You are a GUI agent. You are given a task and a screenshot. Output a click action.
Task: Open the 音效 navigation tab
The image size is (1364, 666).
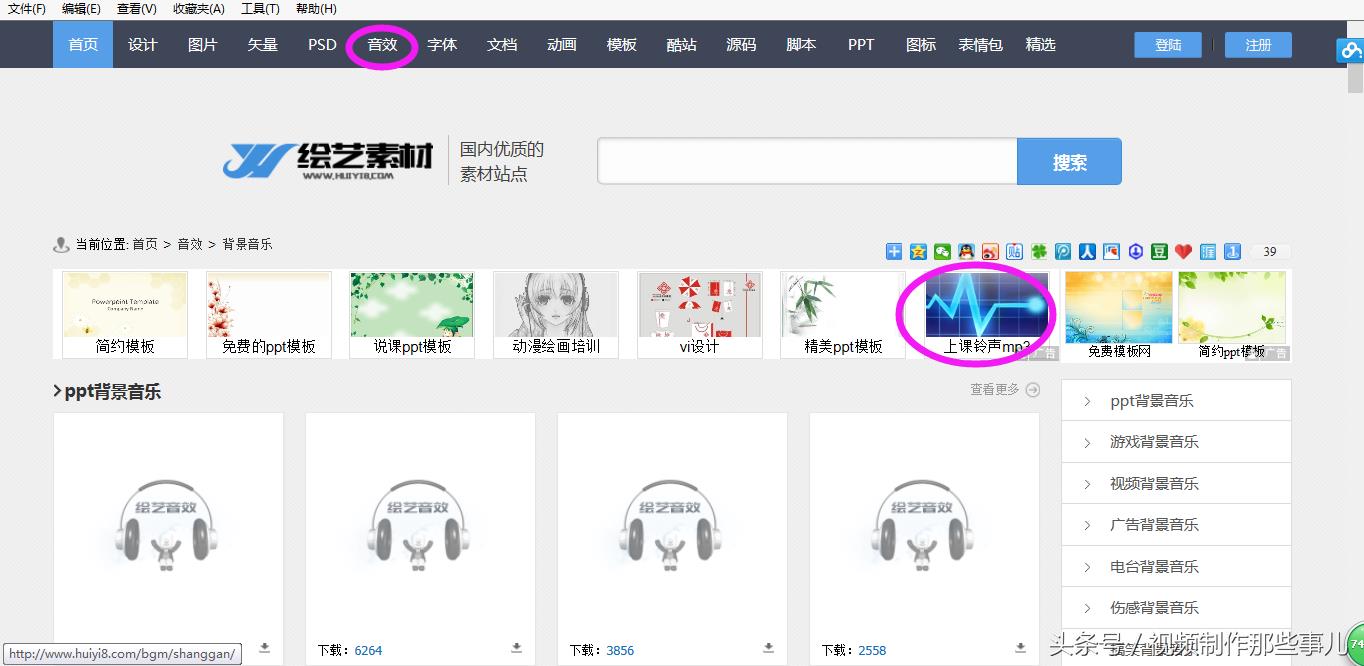coord(382,45)
